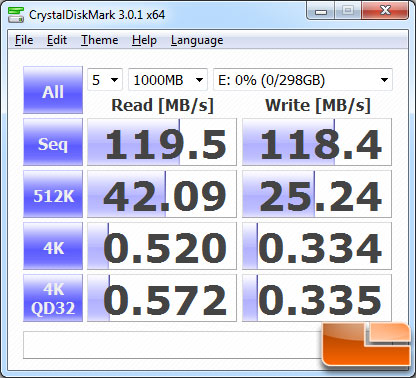
Task: Select the 4K QD32 write value 0.335
Action: pyautogui.click(x=317, y=298)
